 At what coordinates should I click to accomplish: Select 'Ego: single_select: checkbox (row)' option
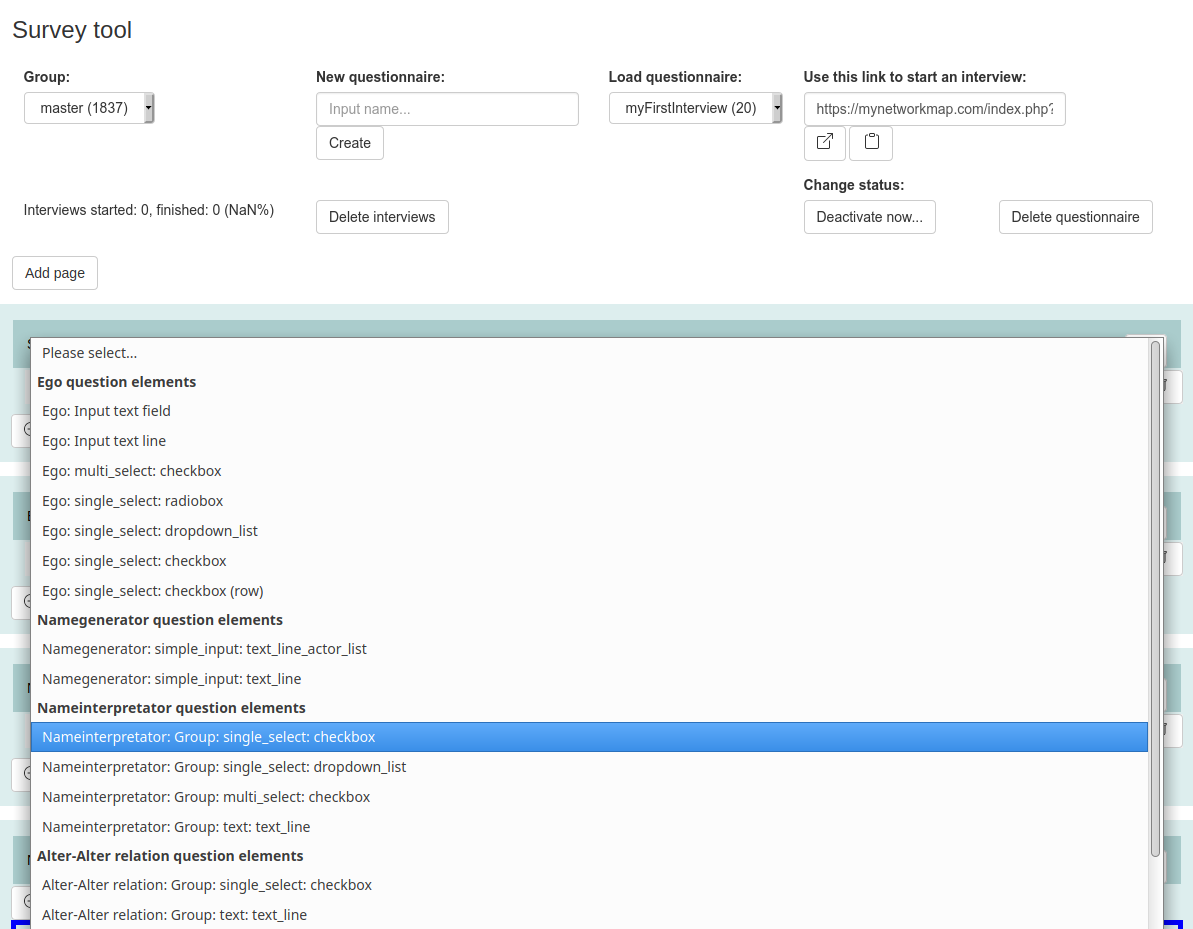point(589,591)
